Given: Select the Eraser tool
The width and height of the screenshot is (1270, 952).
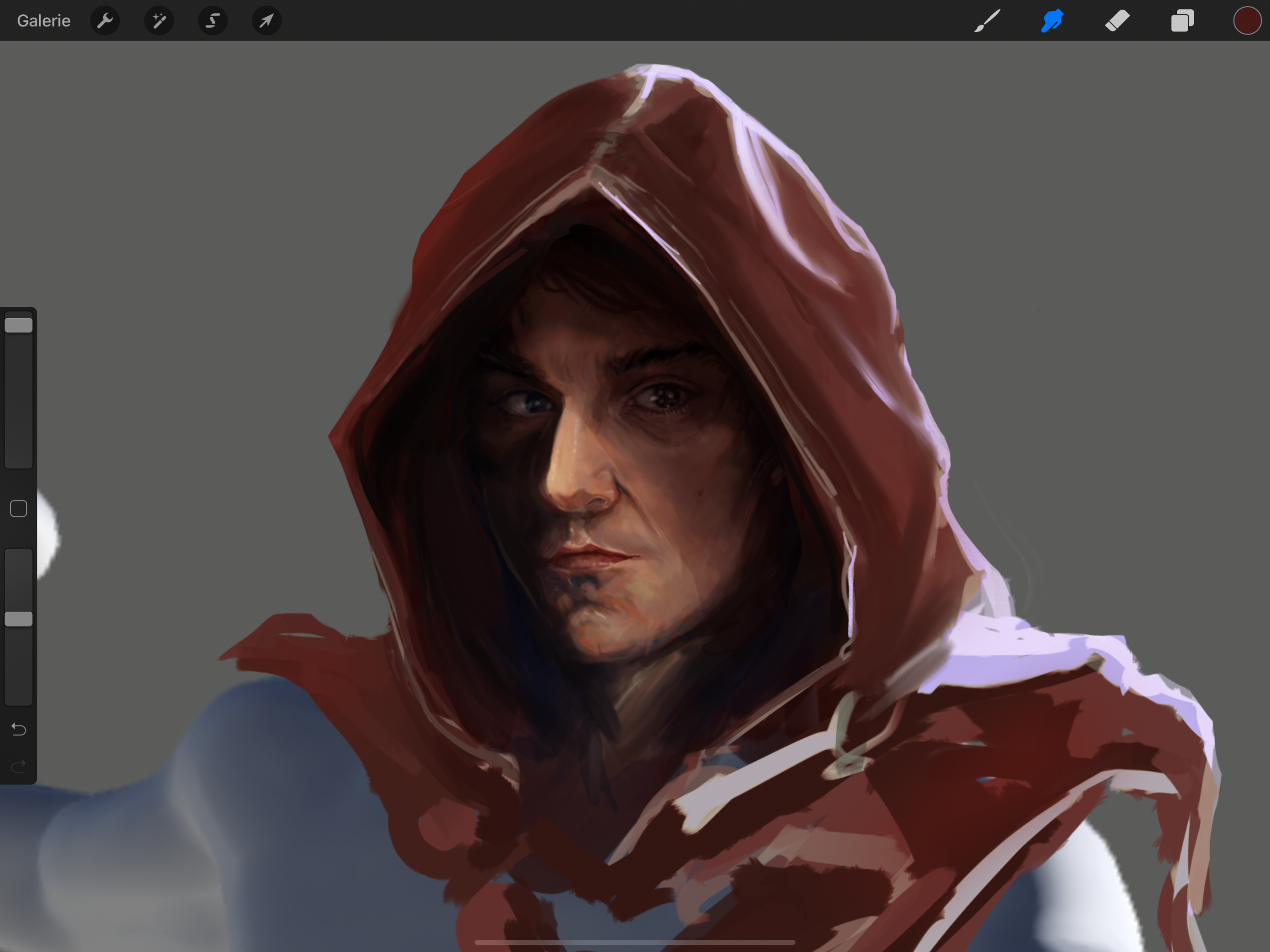Looking at the screenshot, I should point(1117,21).
